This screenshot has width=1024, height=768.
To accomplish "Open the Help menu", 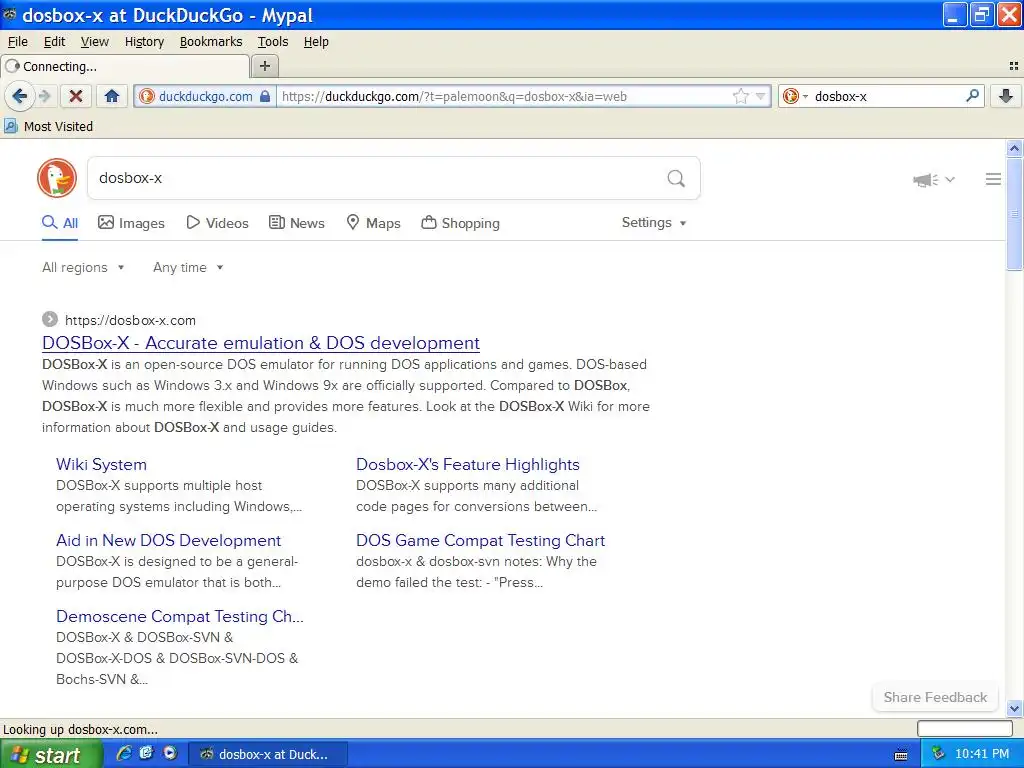I will 316,42.
